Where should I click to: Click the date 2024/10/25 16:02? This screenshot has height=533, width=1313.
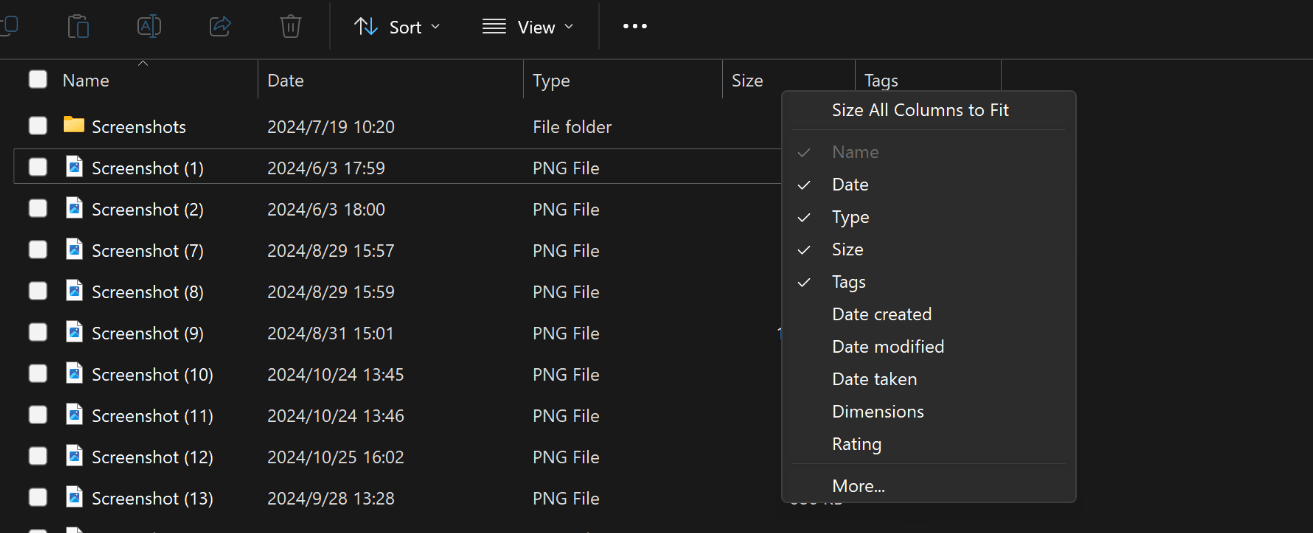click(336, 457)
